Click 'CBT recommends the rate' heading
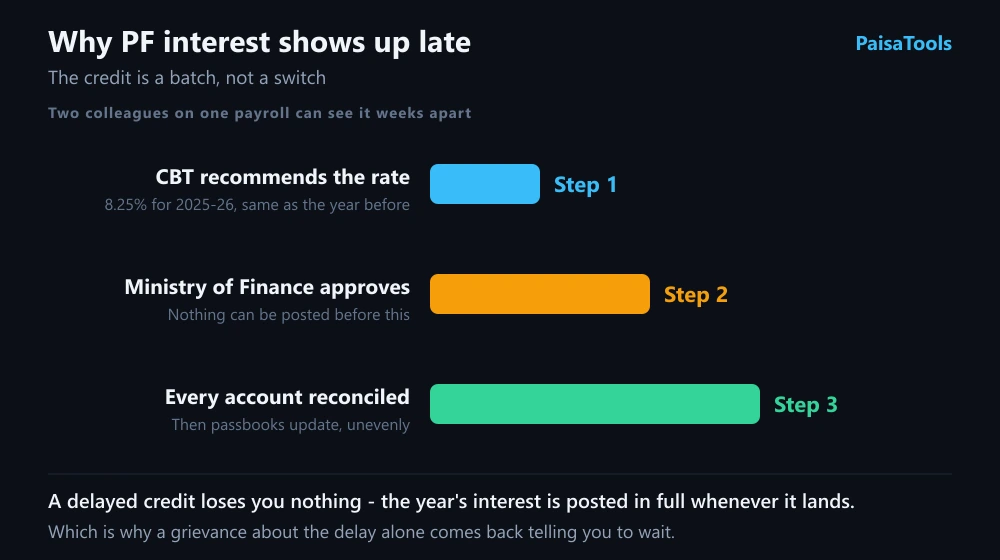Screen dimensions: 1000x560 point(283,177)
